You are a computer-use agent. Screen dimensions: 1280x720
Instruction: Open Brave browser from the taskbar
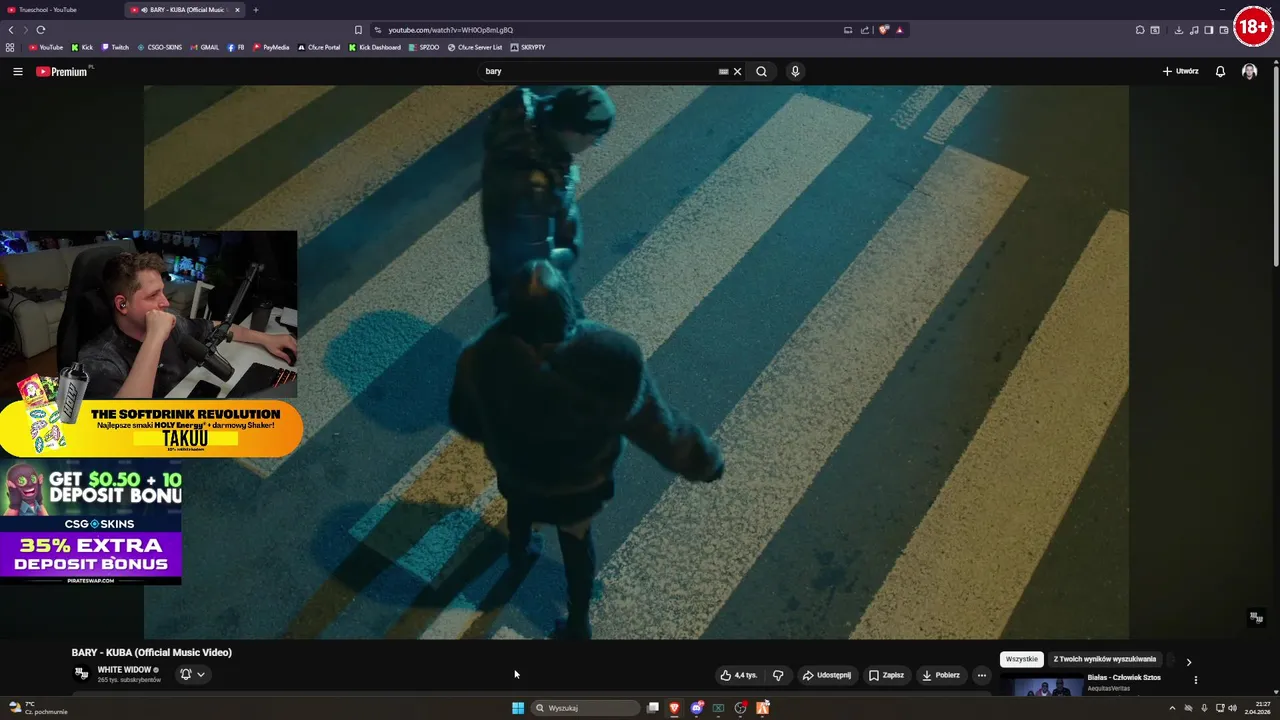click(674, 708)
